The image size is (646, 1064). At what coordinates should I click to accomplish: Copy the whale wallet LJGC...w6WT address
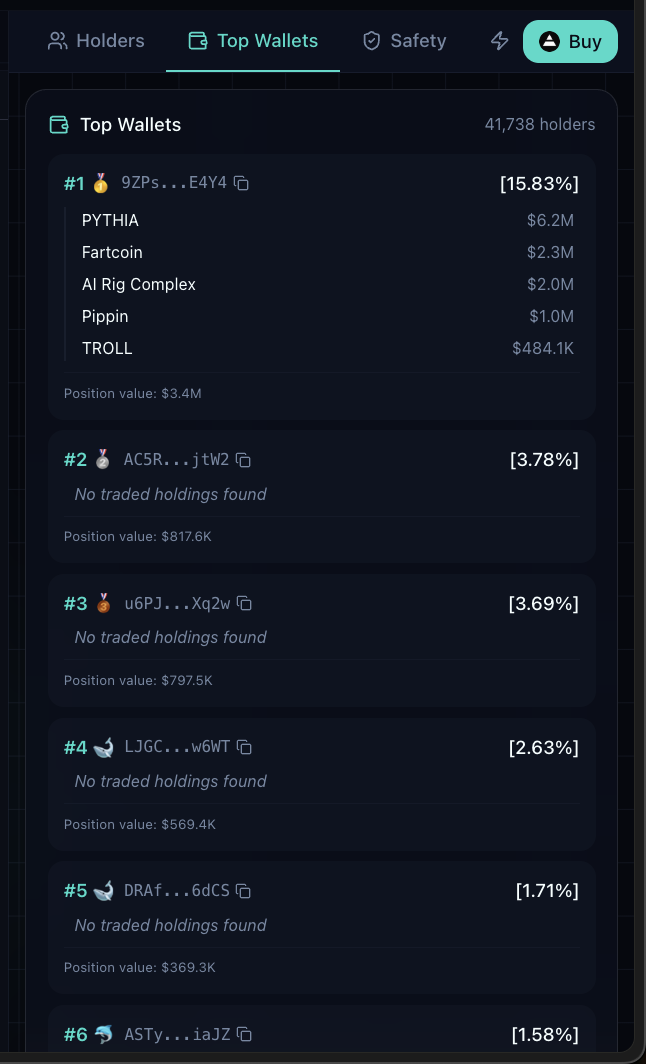246,747
